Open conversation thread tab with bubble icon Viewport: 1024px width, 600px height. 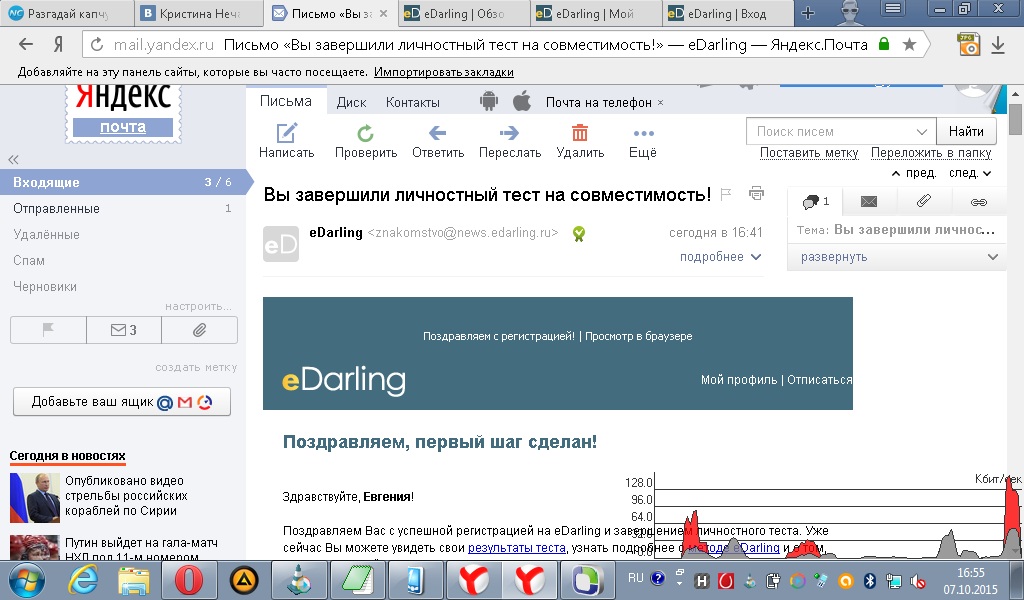pos(815,202)
